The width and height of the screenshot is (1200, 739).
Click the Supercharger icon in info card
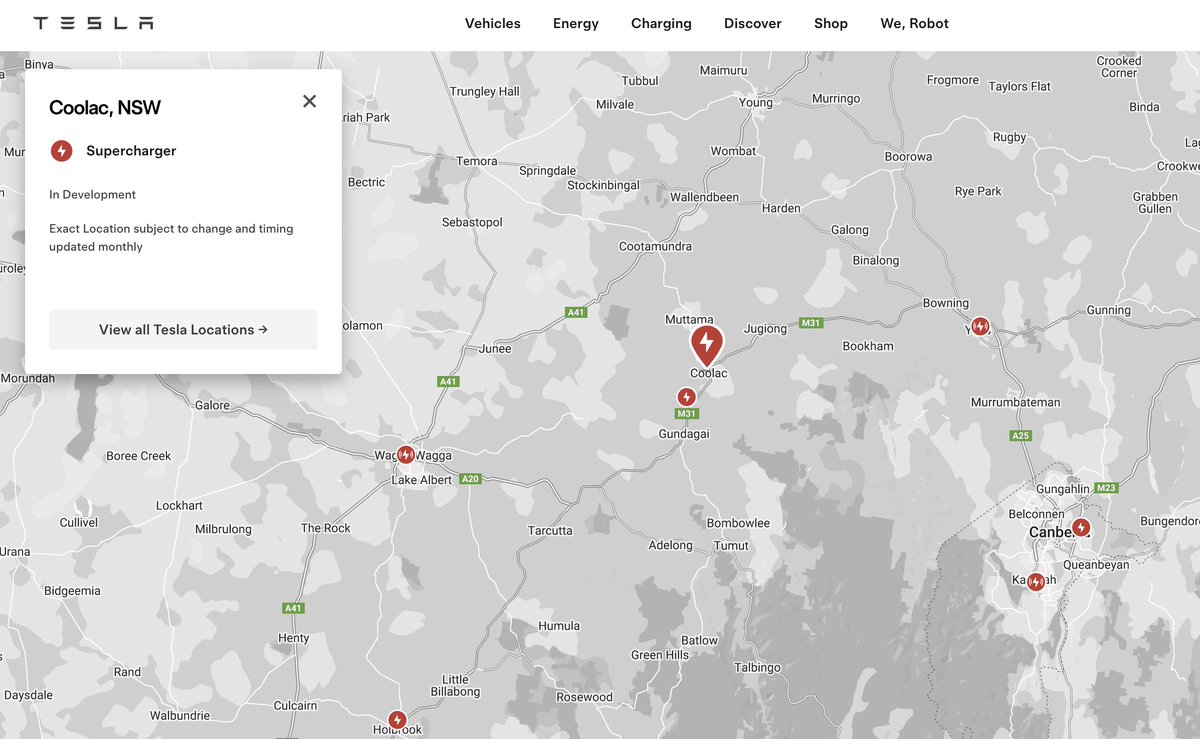61,151
